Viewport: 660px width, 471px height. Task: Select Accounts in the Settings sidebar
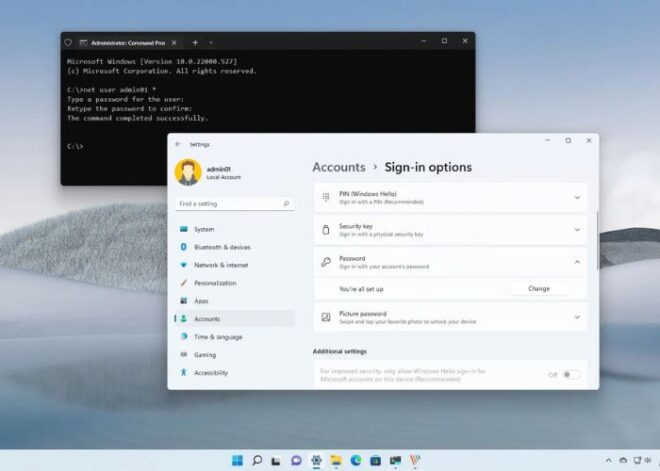pos(234,319)
